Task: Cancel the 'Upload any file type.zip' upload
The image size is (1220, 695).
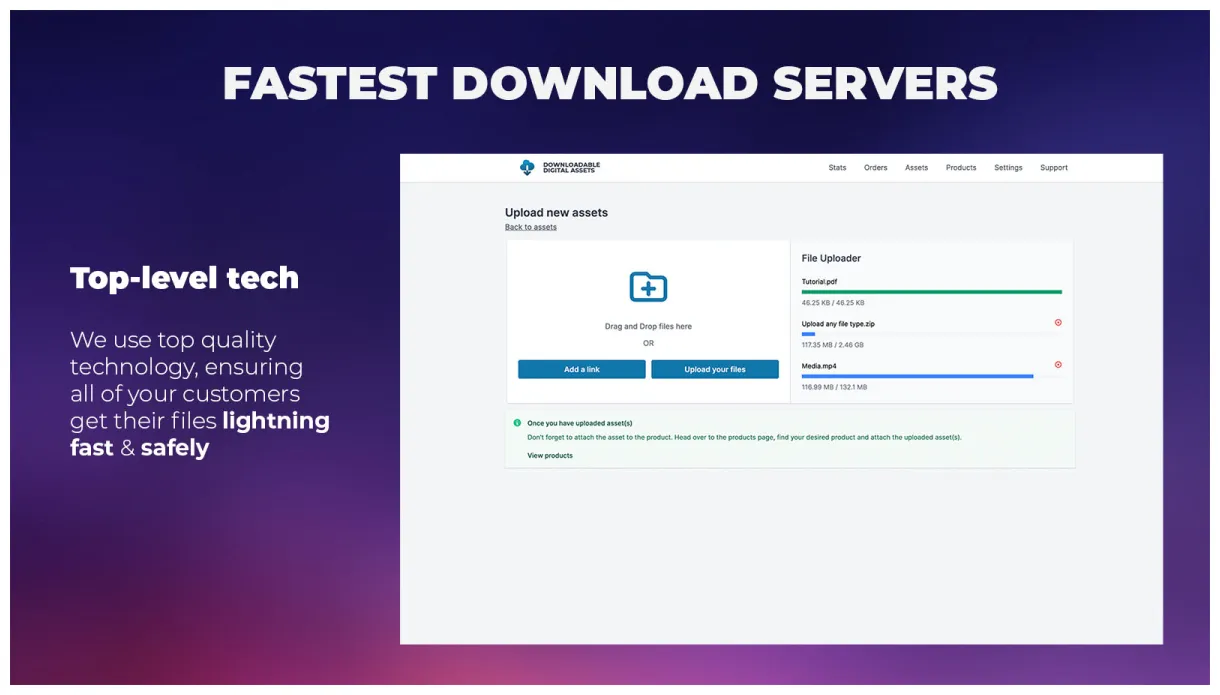Action: pyautogui.click(x=1058, y=323)
